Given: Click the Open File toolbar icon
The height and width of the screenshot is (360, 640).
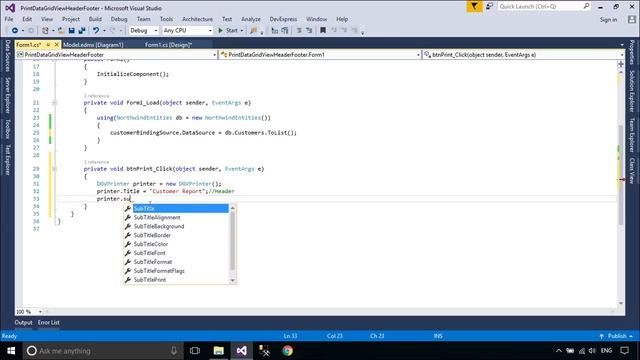Looking at the screenshot, I should pyautogui.click(x=61, y=31).
